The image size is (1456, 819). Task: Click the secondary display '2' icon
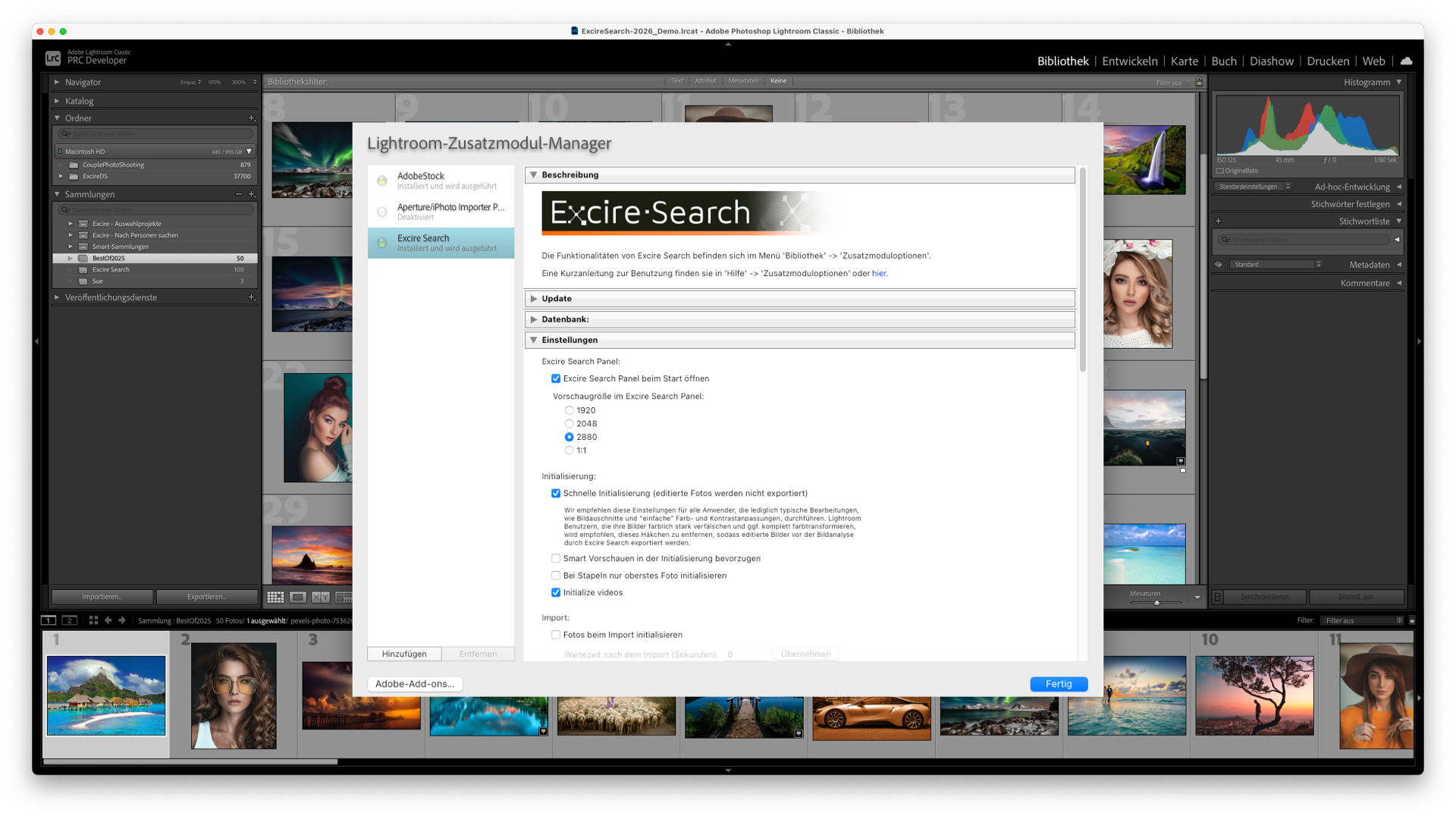click(70, 620)
